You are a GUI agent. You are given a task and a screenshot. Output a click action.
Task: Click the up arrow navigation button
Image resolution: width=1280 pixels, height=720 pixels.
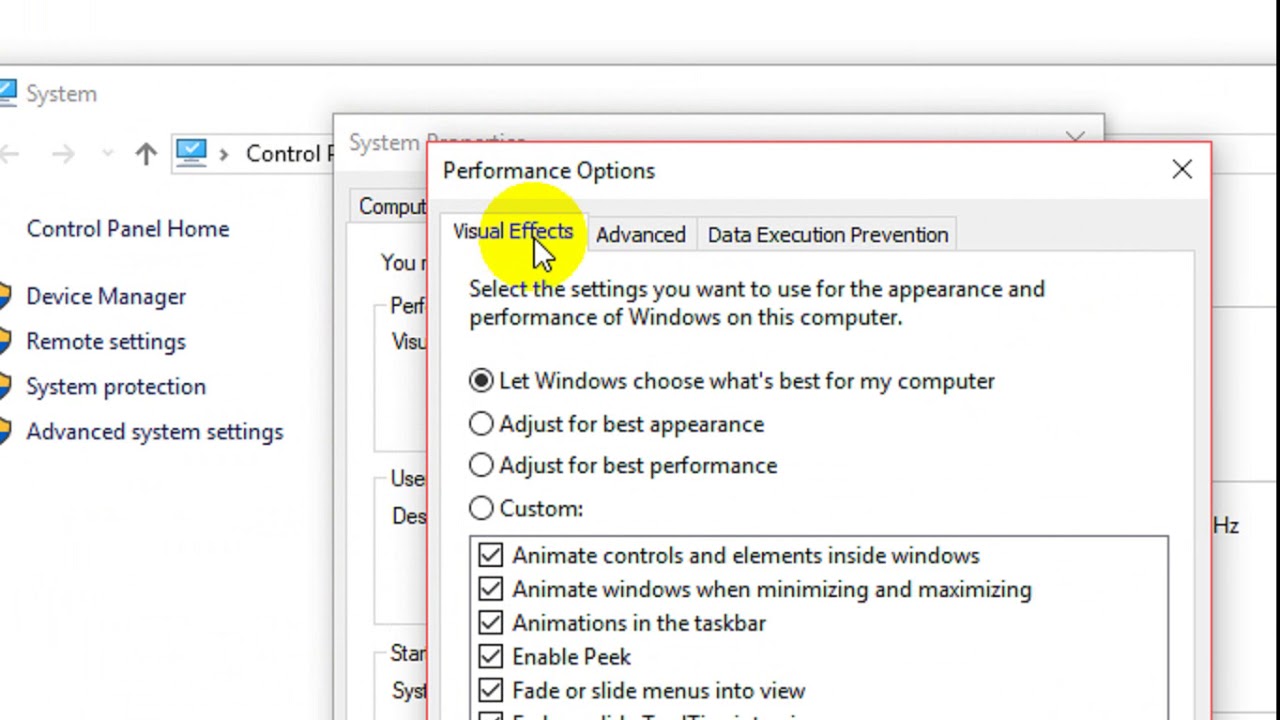tap(146, 153)
